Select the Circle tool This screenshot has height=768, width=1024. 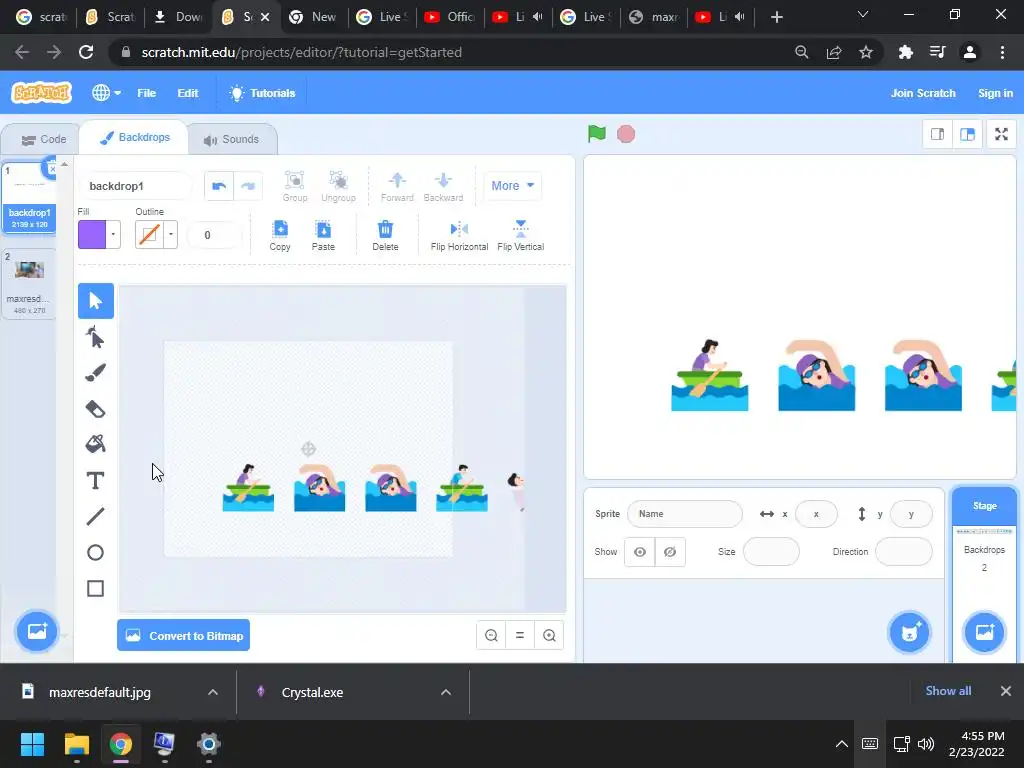click(x=95, y=552)
